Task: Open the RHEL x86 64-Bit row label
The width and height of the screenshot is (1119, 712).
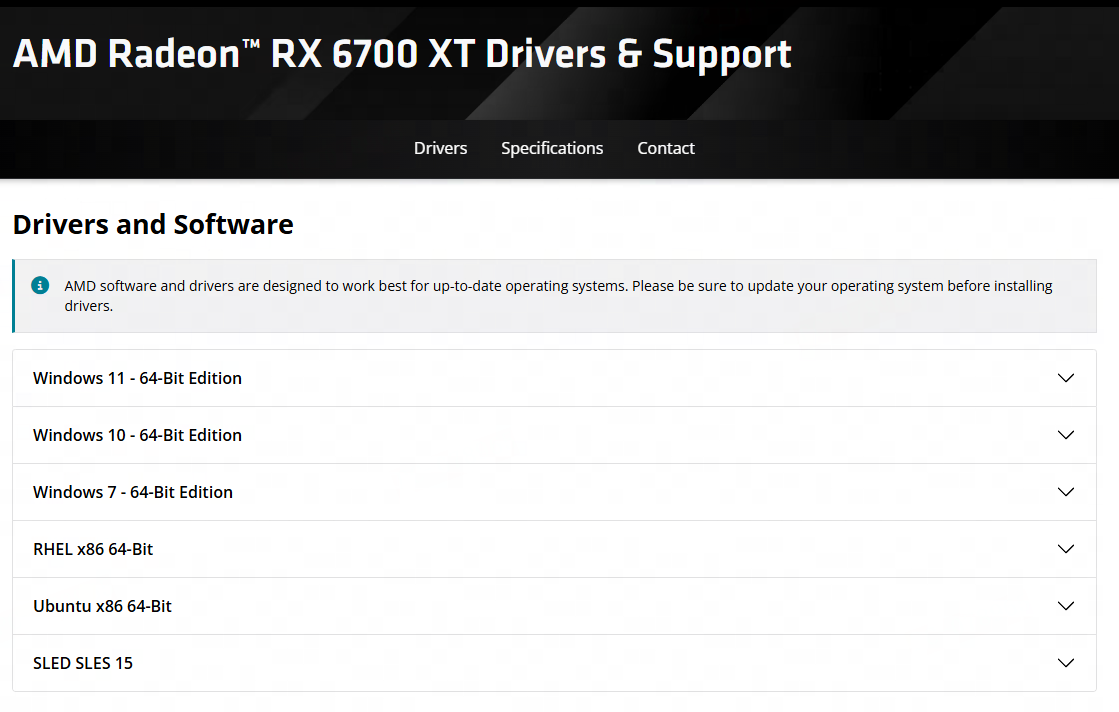Action: tap(93, 549)
